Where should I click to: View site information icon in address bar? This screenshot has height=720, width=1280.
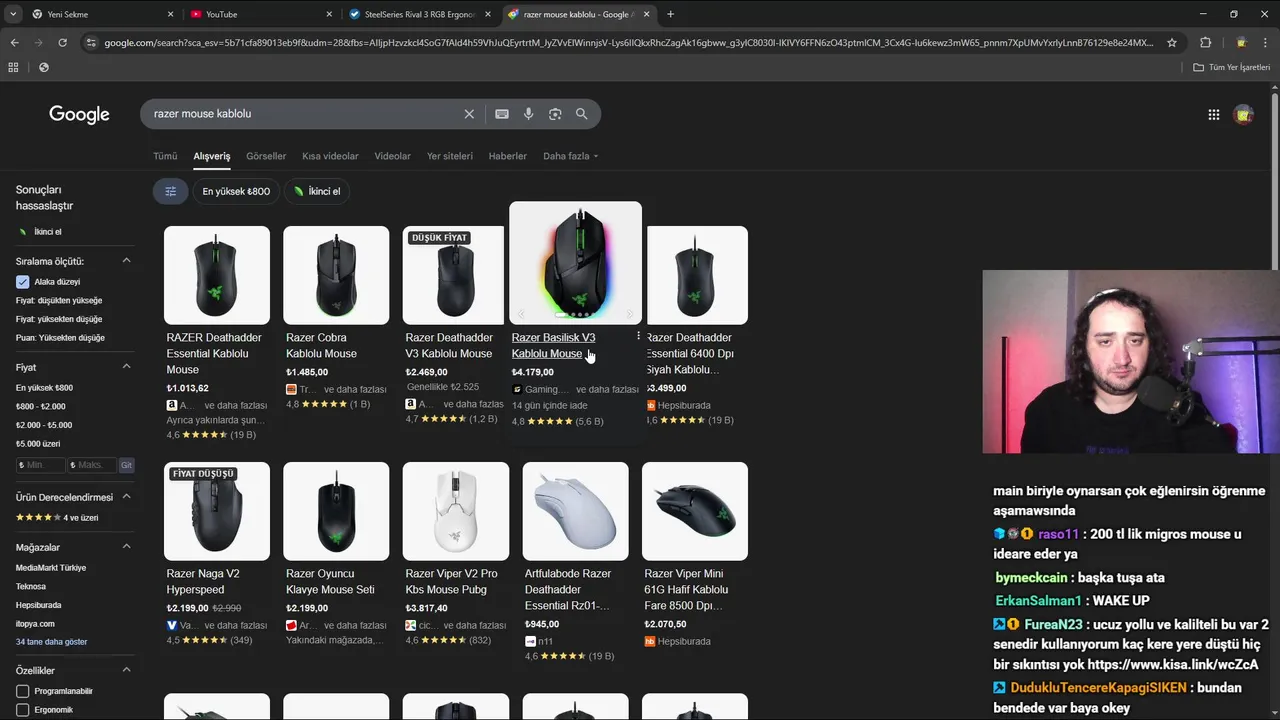91,43
